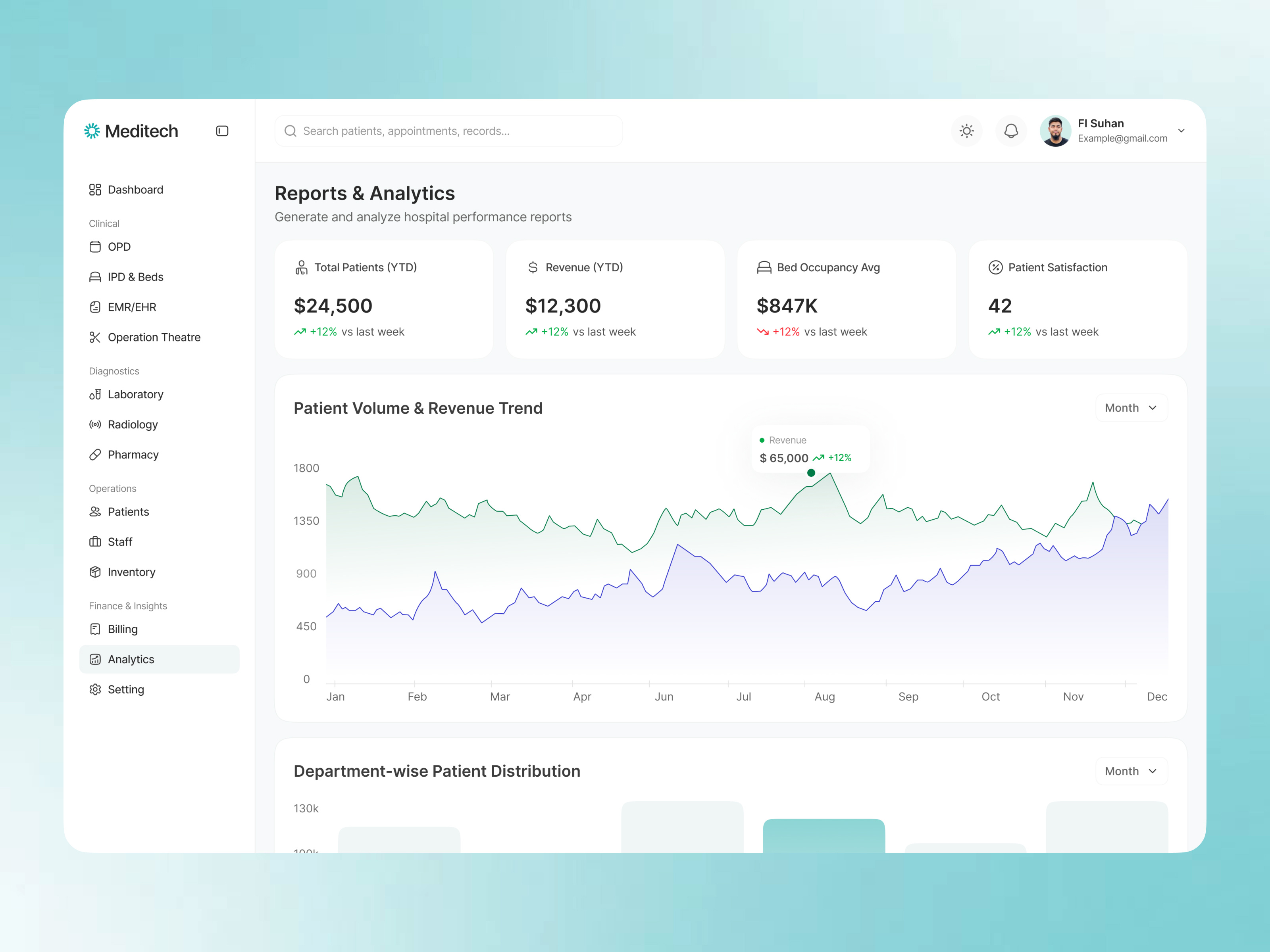Click the Radiology signal icon
Screen dimensions: 1270x952
[x=95, y=425]
